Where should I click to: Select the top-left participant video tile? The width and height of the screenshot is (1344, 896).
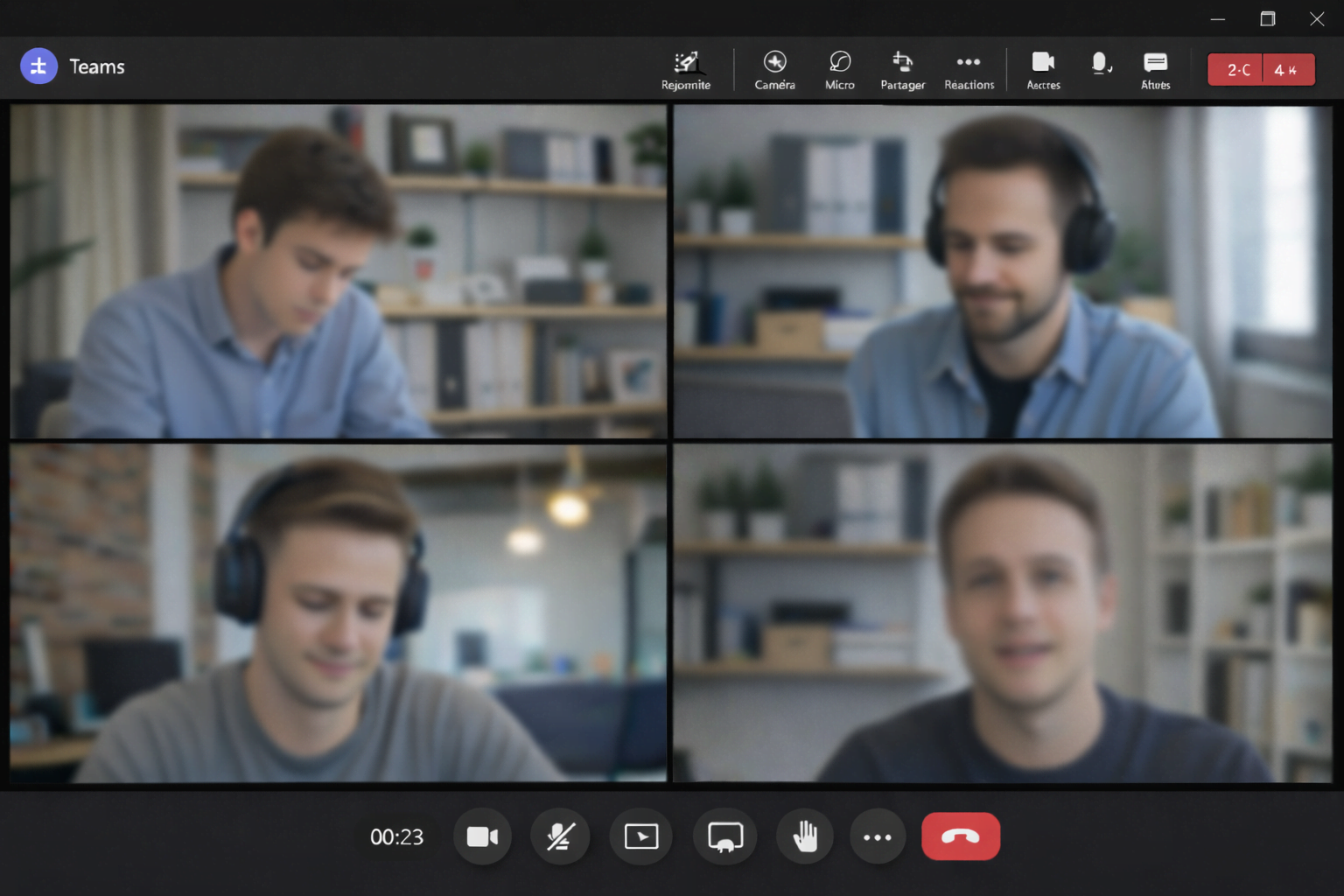[338, 271]
